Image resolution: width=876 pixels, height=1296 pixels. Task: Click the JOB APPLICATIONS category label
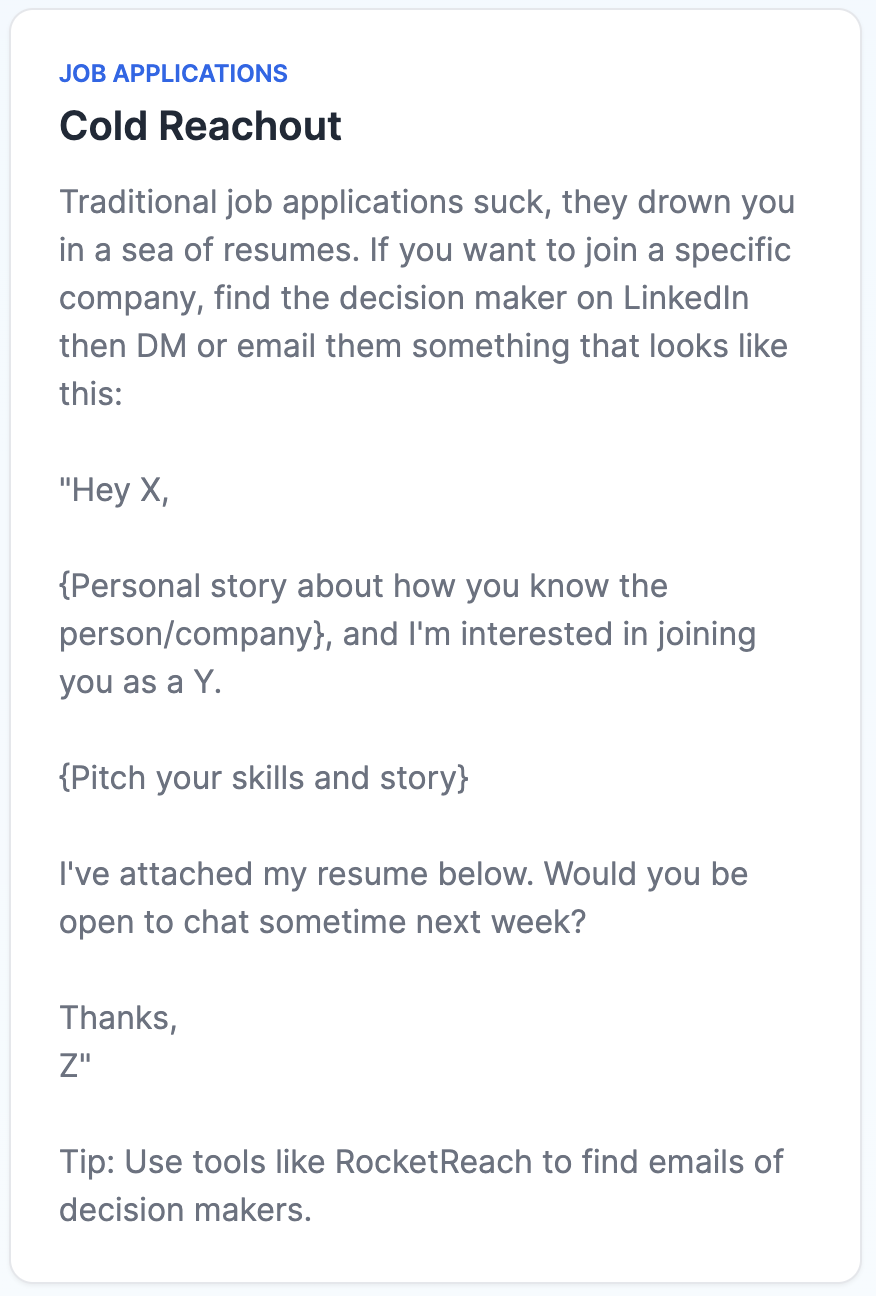click(x=173, y=73)
